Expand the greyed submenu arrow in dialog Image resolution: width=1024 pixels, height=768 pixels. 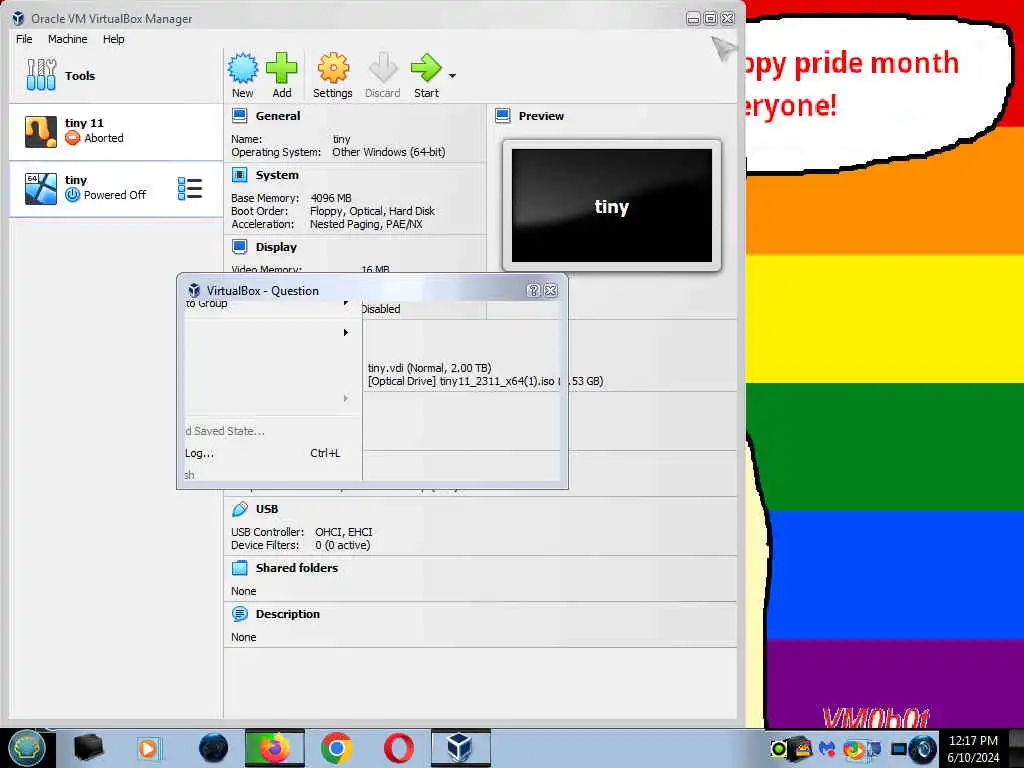pos(345,398)
